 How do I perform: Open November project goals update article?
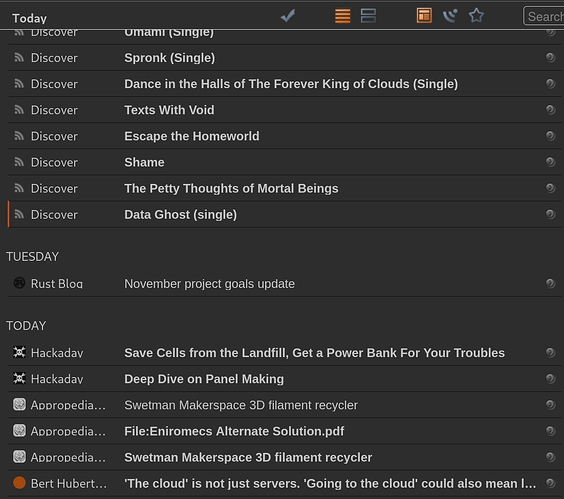[x=209, y=284]
